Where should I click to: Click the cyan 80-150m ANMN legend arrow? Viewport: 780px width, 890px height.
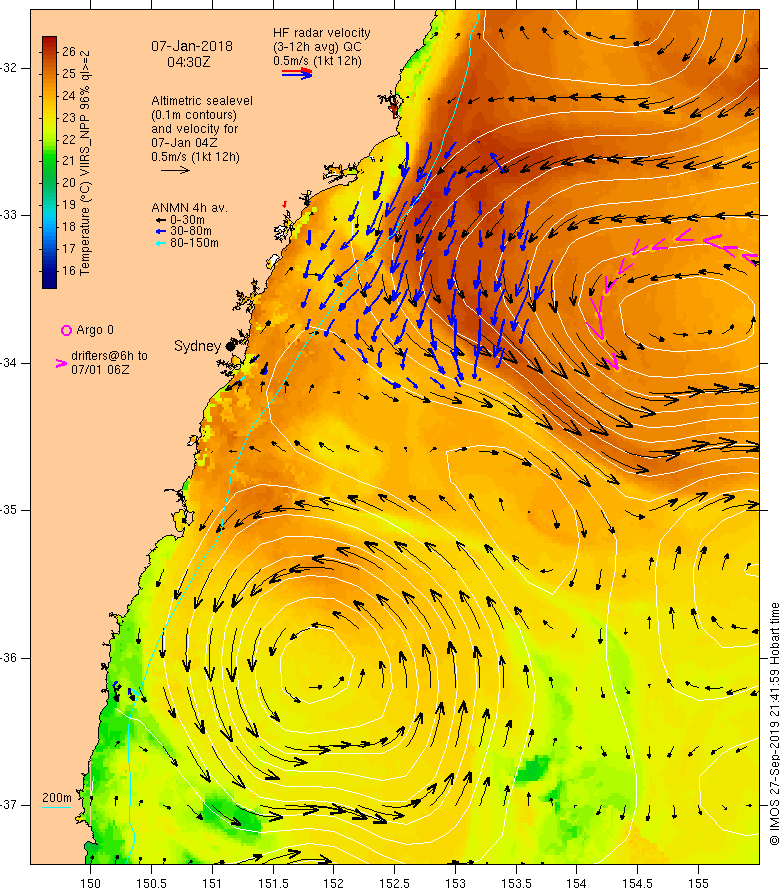[x=161, y=243]
